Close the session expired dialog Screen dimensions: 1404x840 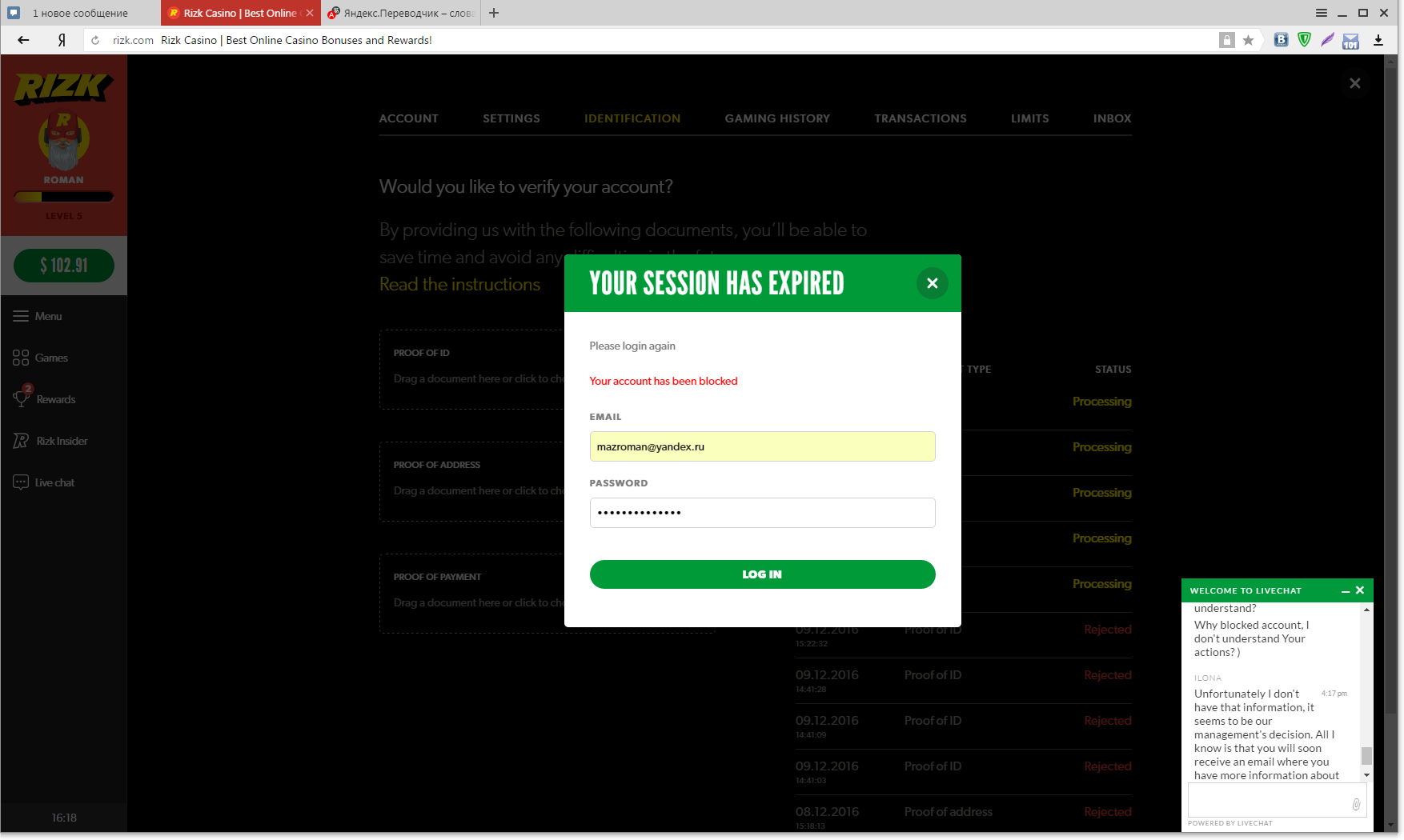(932, 283)
